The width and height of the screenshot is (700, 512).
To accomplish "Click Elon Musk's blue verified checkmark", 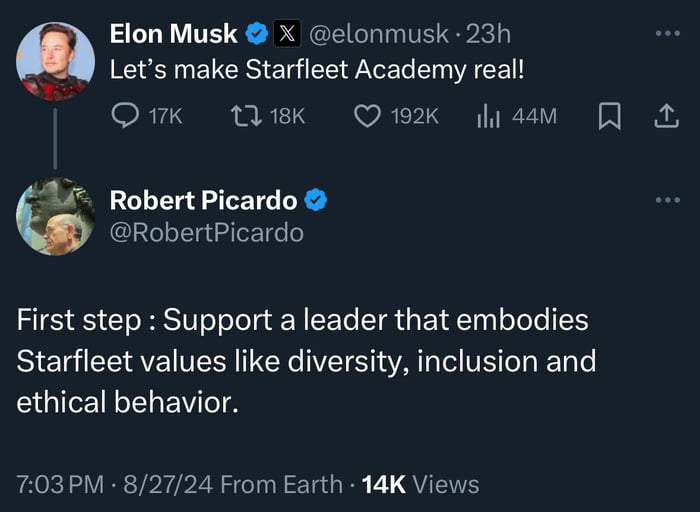I will pos(257,34).
